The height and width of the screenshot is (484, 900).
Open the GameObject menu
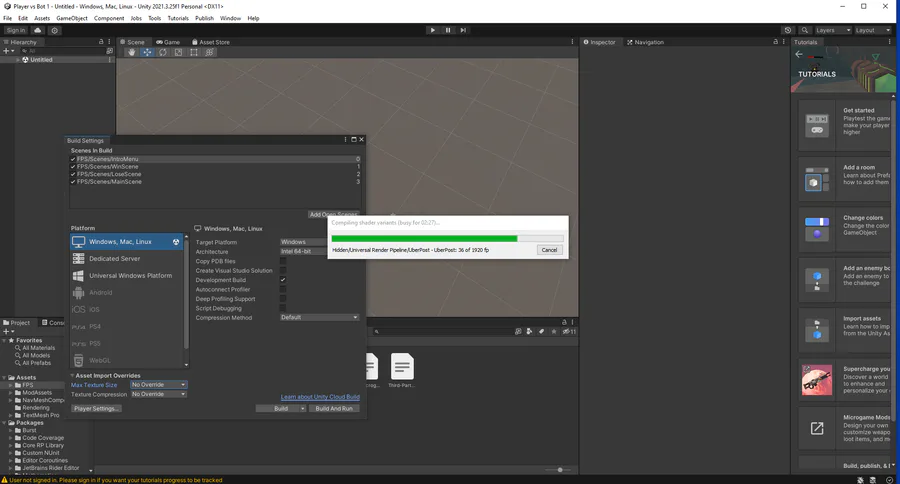pos(72,18)
